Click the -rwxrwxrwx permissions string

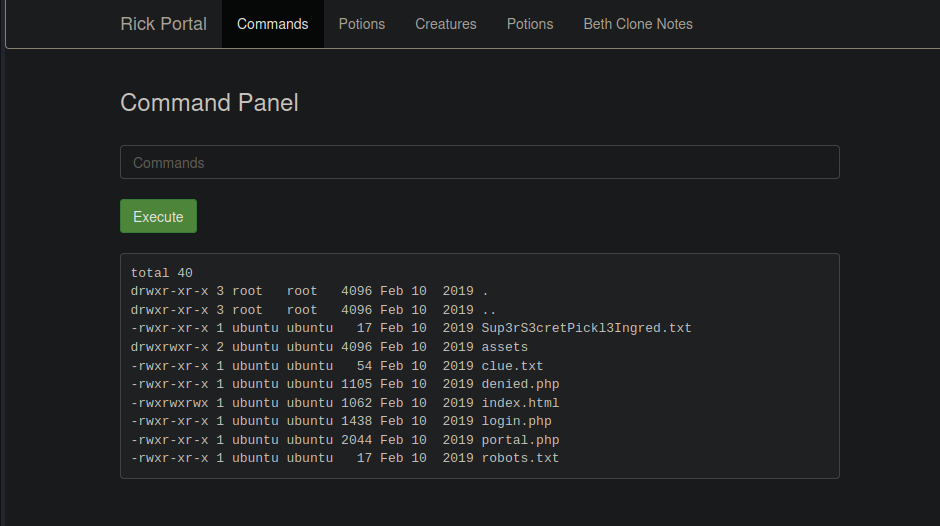[169, 403]
